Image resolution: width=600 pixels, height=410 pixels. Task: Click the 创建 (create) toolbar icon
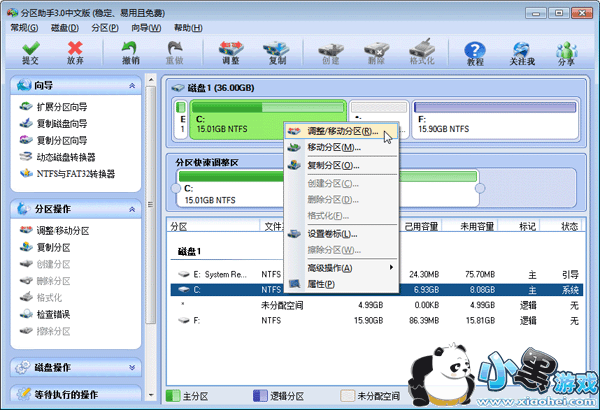click(x=331, y=53)
